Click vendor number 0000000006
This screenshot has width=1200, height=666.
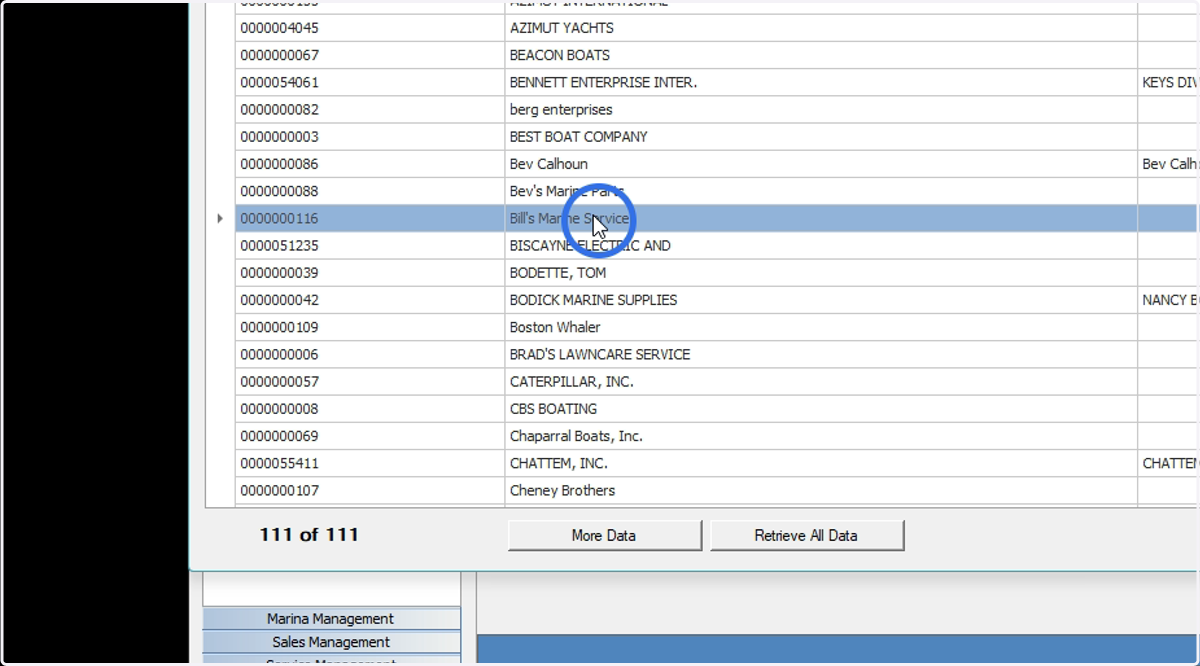tap(279, 354)
